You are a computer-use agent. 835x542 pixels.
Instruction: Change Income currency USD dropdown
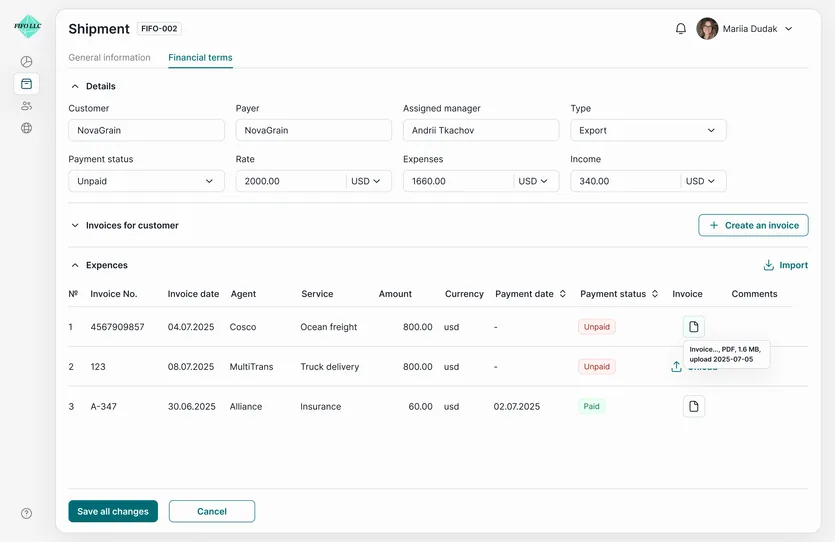[700, 181]
